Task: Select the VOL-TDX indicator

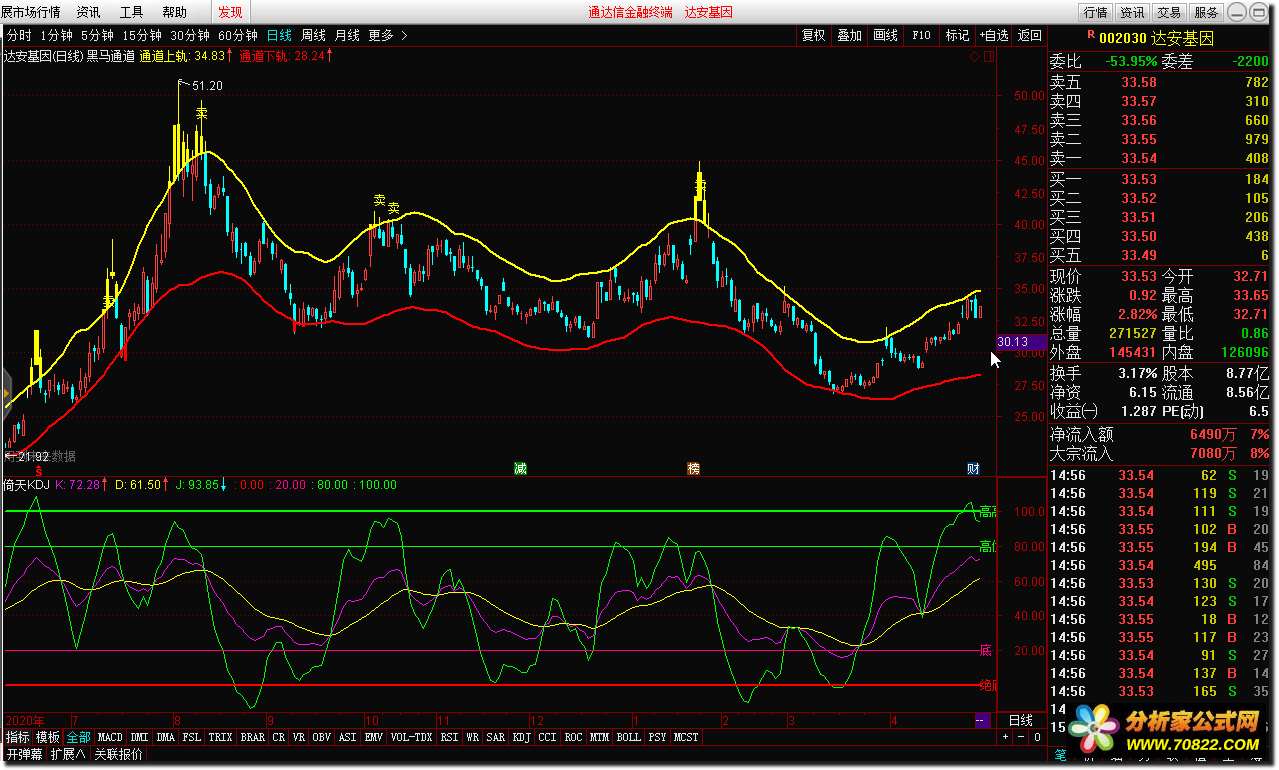Action: click(412, 737)
